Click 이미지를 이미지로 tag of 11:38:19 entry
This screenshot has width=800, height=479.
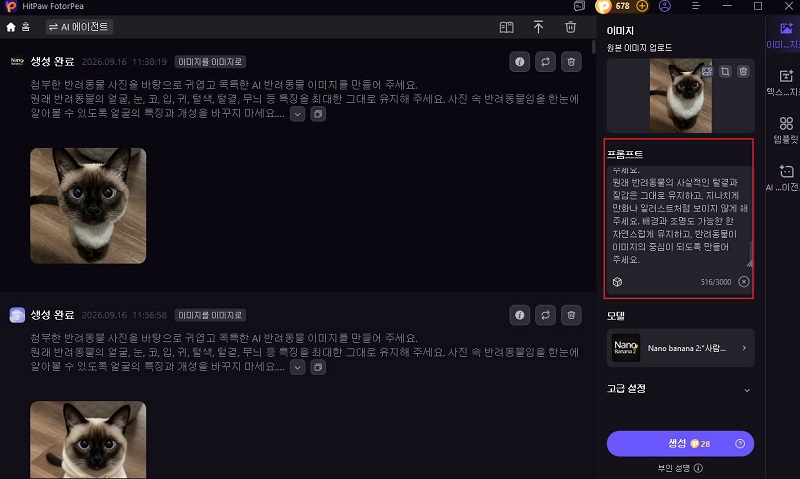[x=210, y=62]
